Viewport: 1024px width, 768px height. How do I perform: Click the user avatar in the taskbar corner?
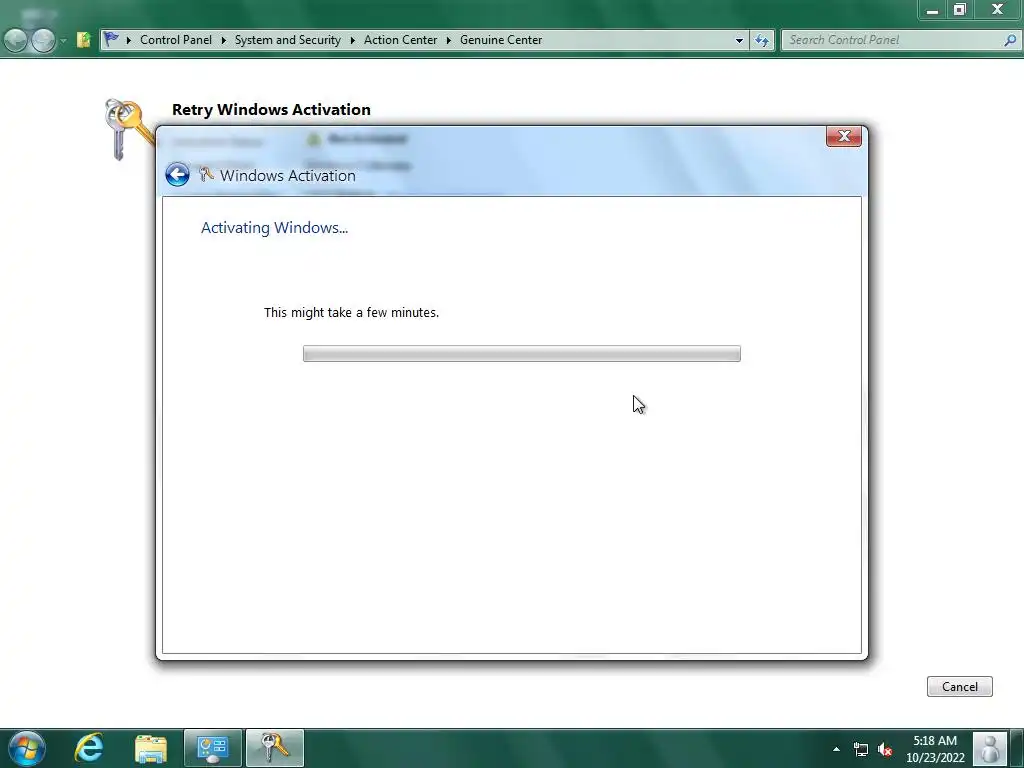pyautogui.click(x=990, y=748)
